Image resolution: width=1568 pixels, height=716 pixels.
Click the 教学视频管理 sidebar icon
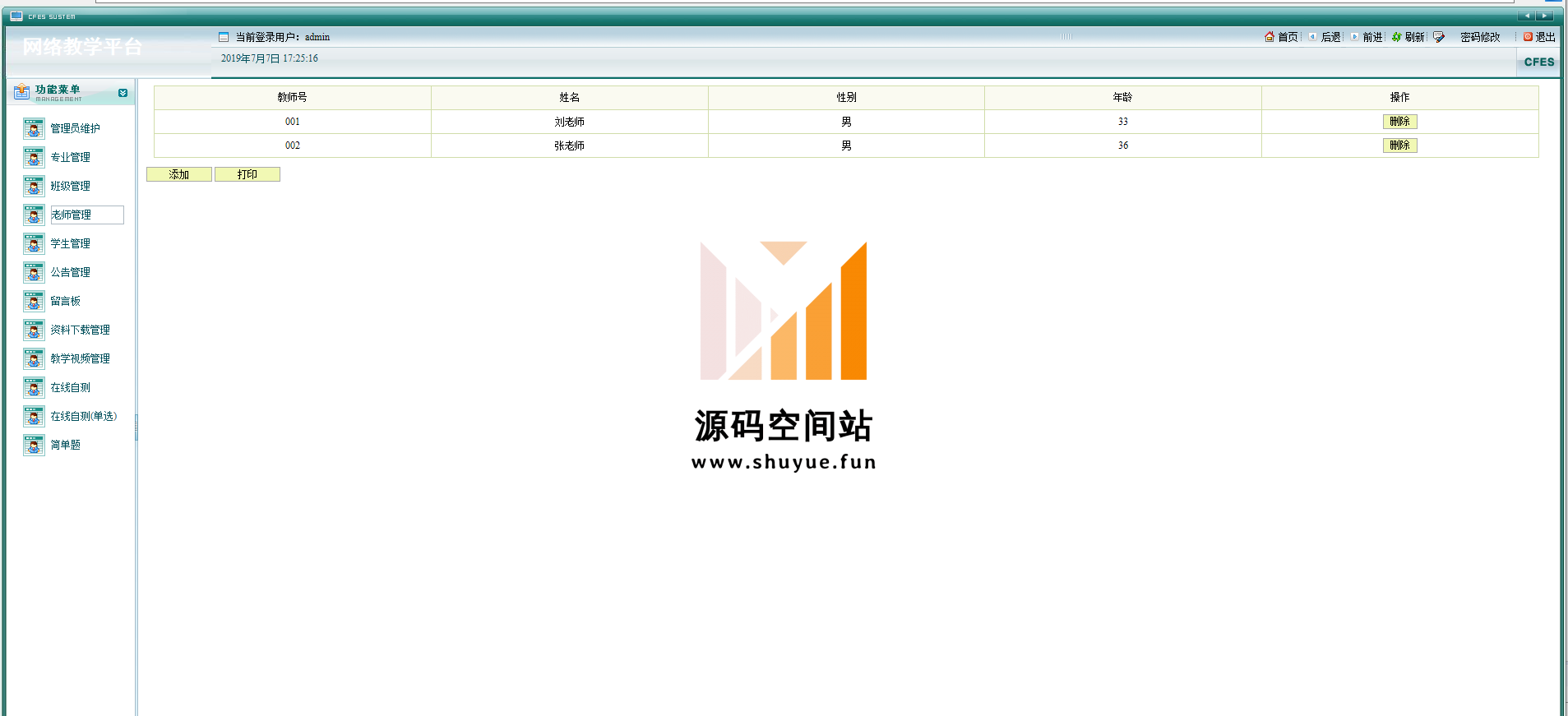coord(34,359)
